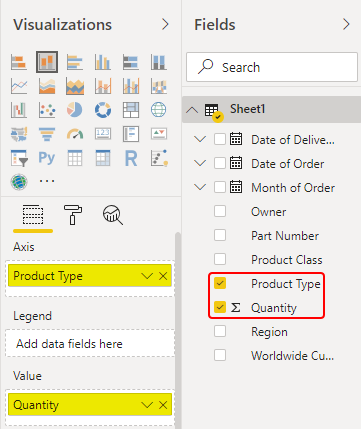Uncheck the Quantity field checkbox

220,307
